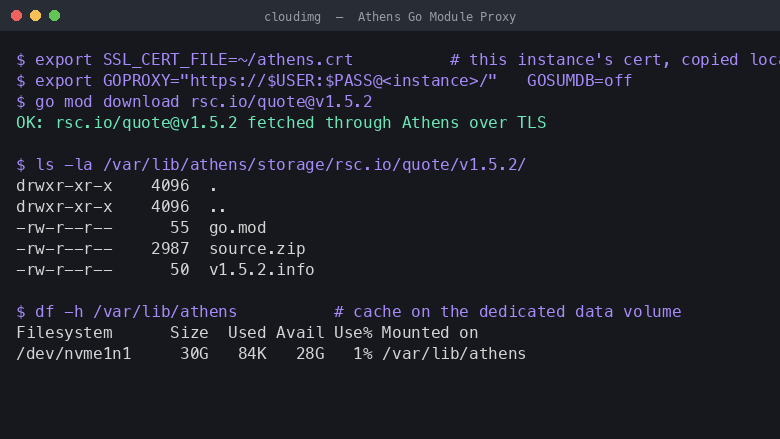Close the terminal with the red button

16,16
